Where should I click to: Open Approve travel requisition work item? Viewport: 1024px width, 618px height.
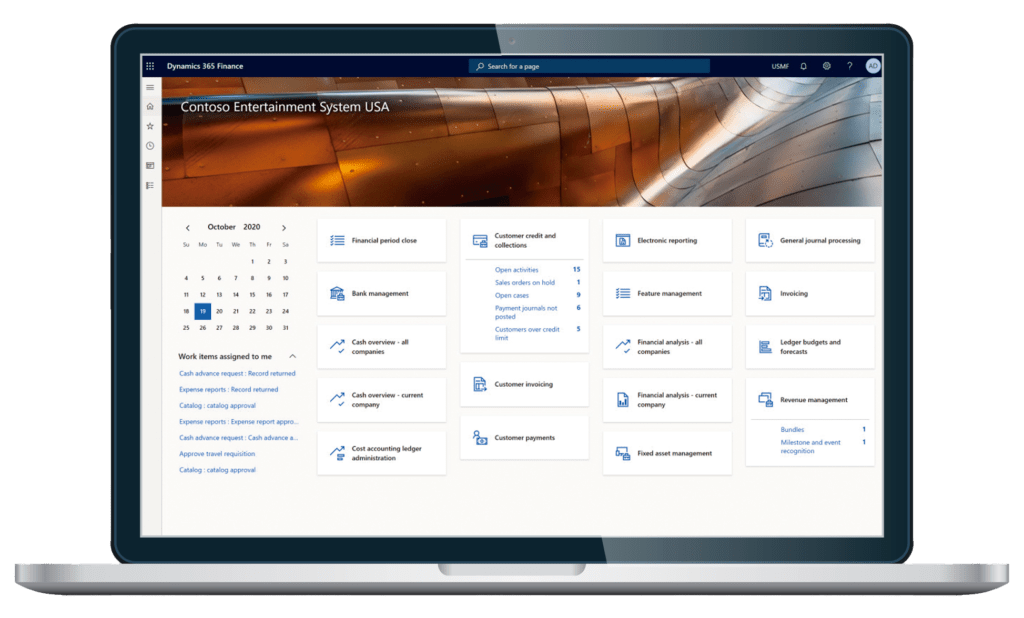[x=217, y=453]
